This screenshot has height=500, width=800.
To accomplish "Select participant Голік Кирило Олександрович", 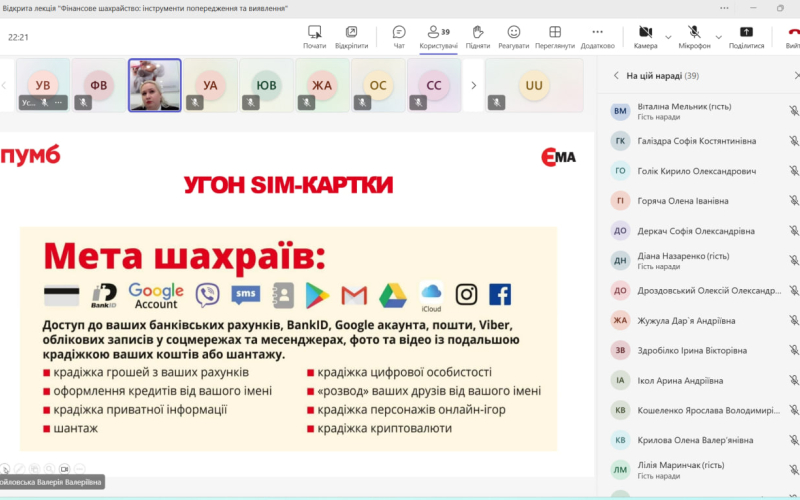I will [698, 171].
